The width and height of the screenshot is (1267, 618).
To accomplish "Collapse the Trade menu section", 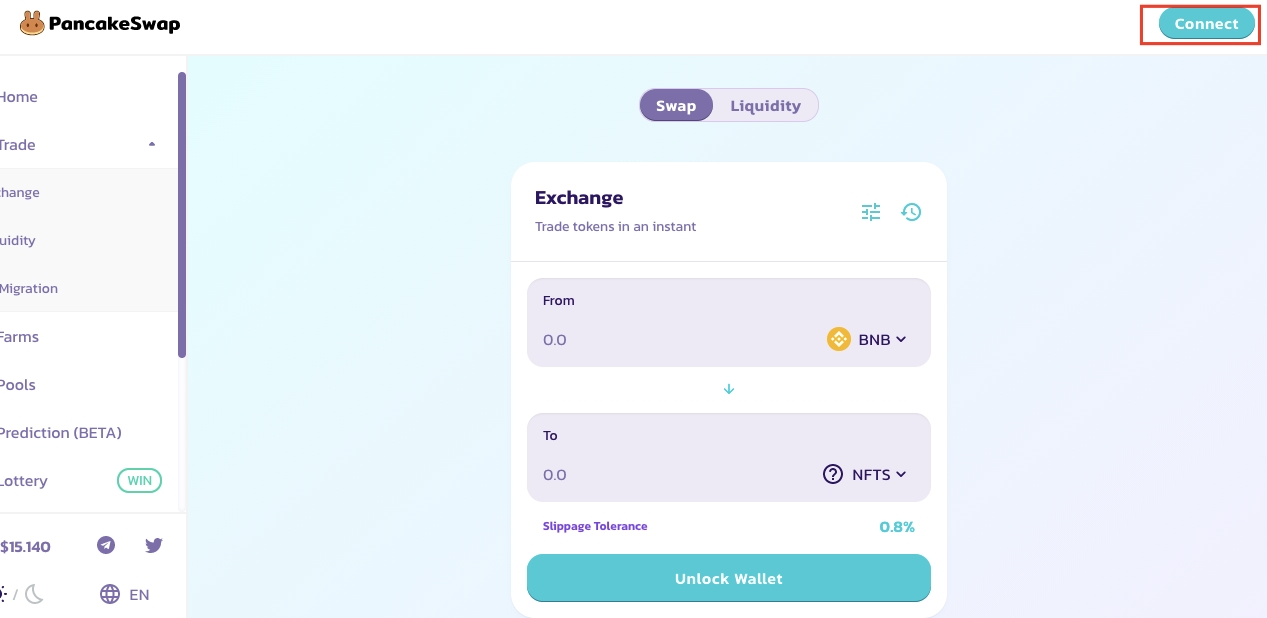I will tap(152, 145).
